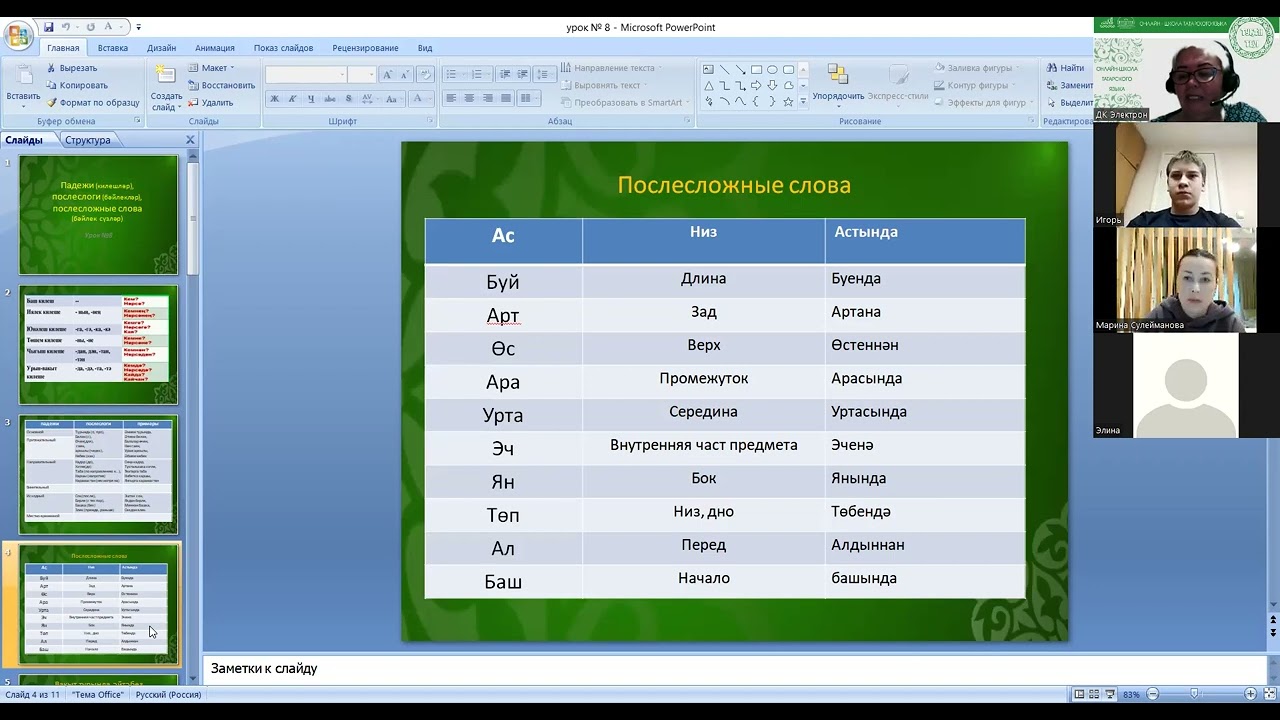The image size is (1280, 720).
Task: Open the font size combo box
Action: [x=362, y=75]
